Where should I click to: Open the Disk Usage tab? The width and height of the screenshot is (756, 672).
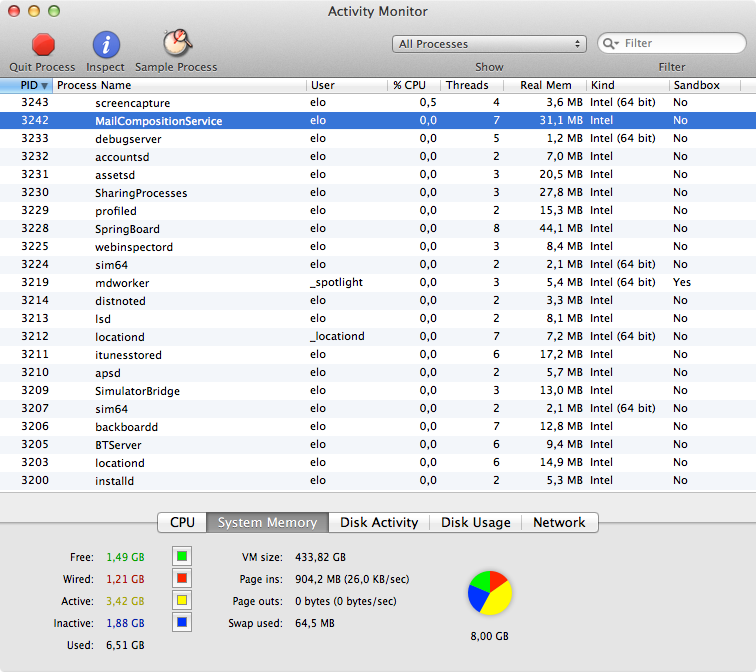coord(476,522)
